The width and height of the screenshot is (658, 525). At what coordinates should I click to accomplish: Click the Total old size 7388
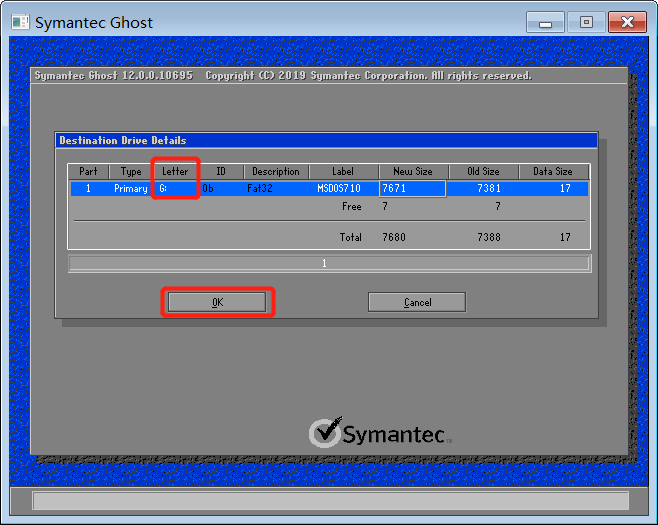coord(489,238)
